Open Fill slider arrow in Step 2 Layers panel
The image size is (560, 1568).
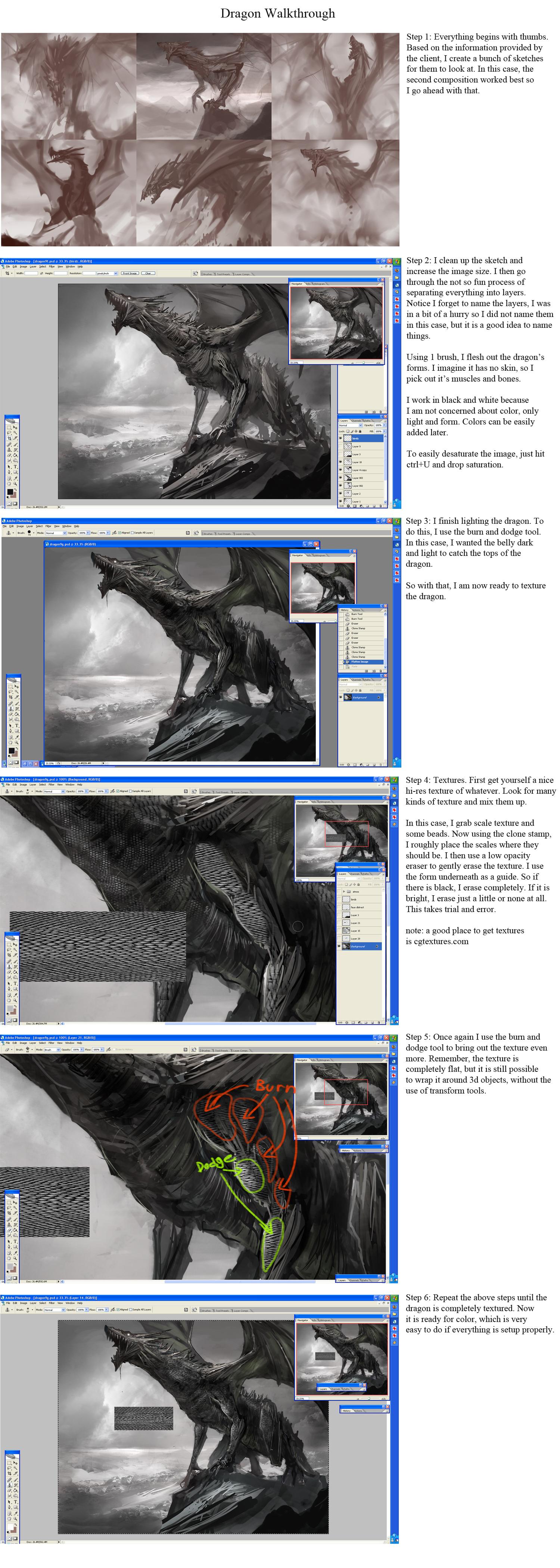(384, 432)
